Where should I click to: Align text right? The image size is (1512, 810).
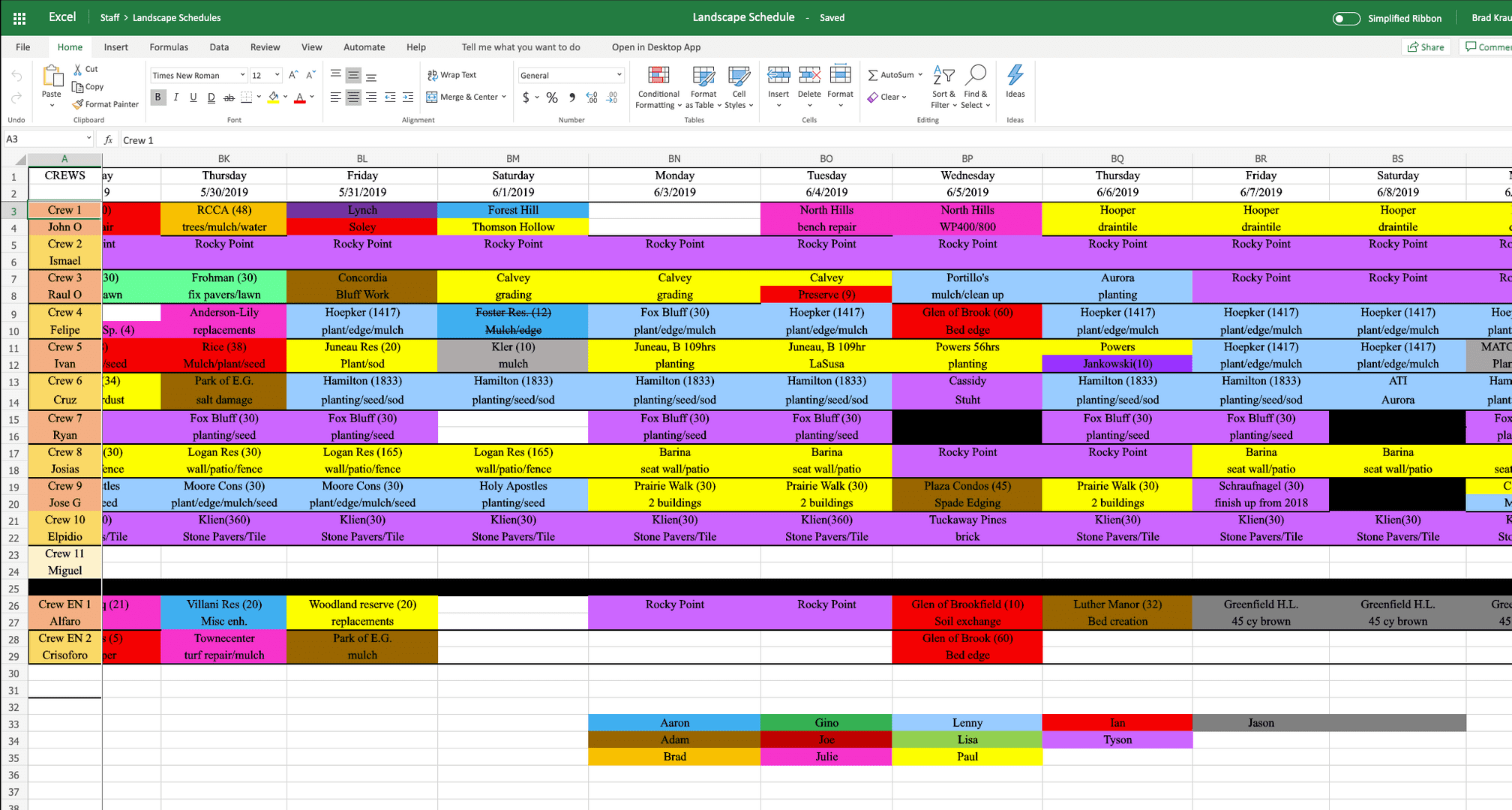pos(371,97)
